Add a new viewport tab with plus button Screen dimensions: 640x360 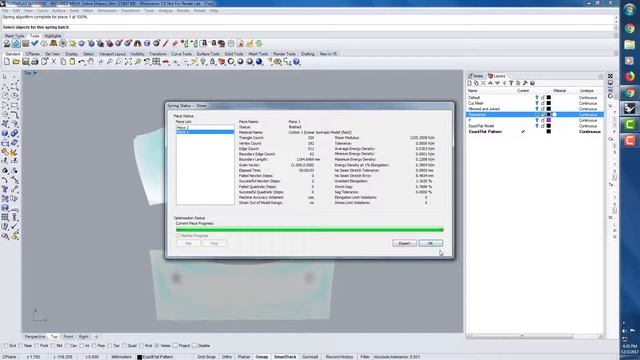[x=96, y=337]
